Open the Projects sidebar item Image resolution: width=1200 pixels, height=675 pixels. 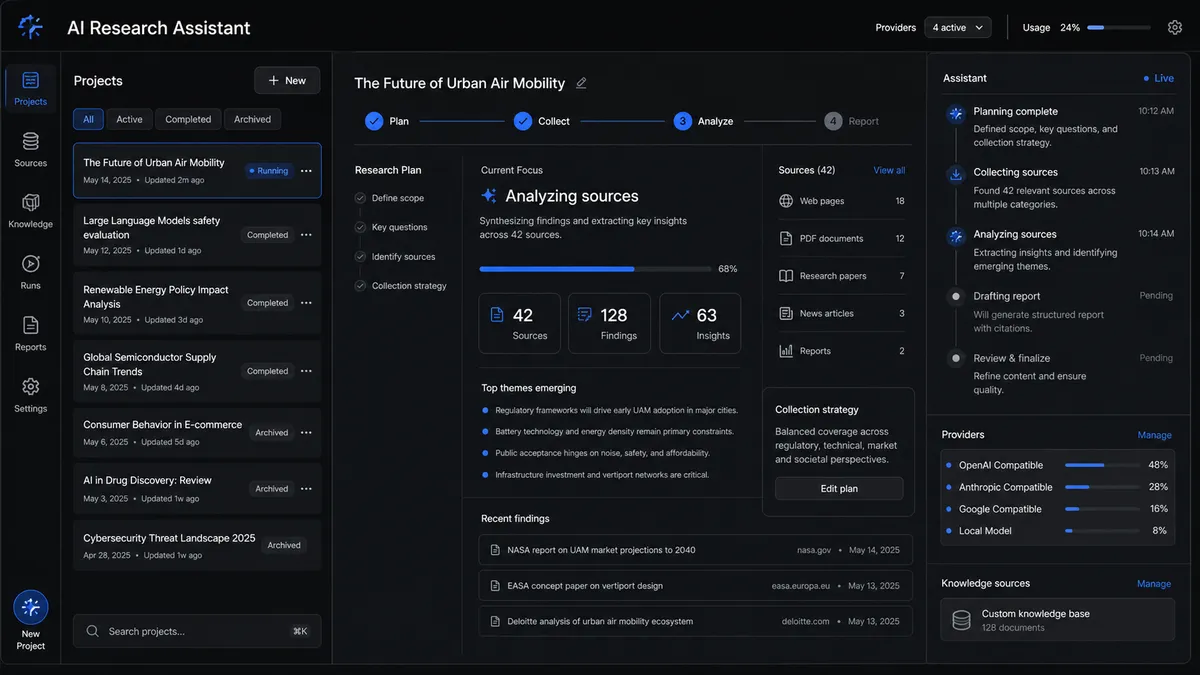coord(30,88)
